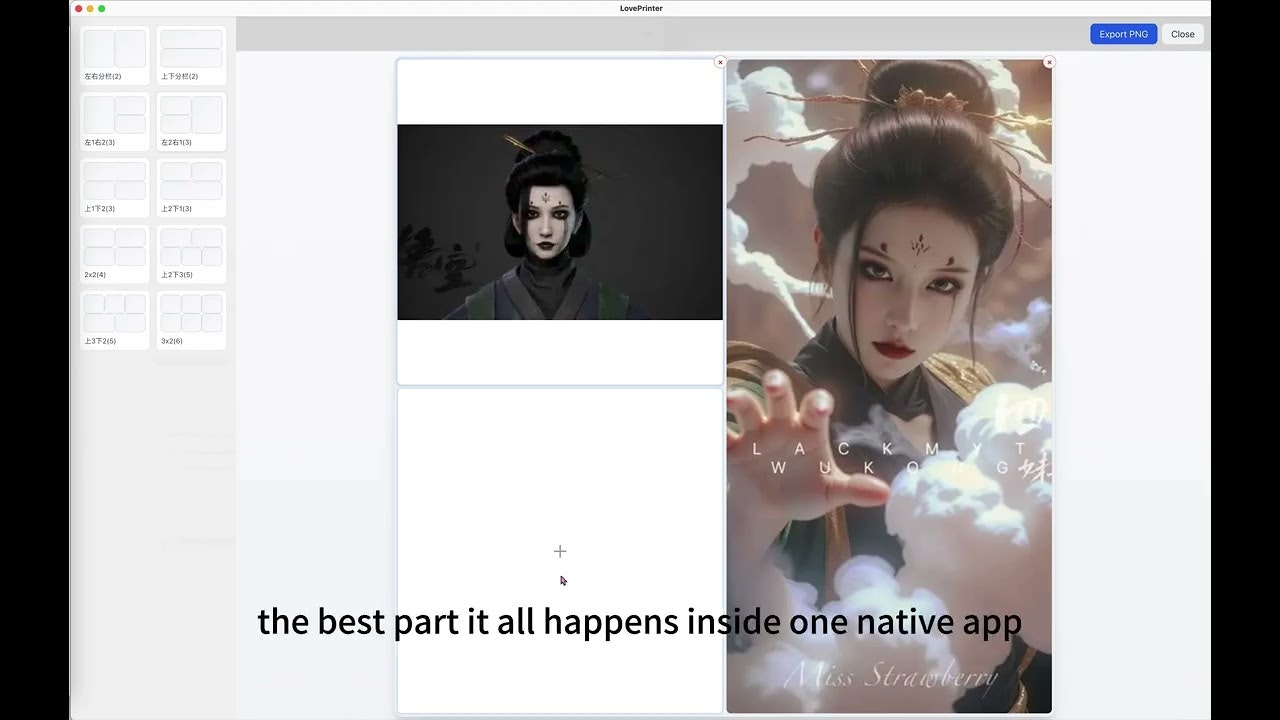Remove the Miss Strawberry image from its cell
1280x720 pixels.
point(1049,62)
